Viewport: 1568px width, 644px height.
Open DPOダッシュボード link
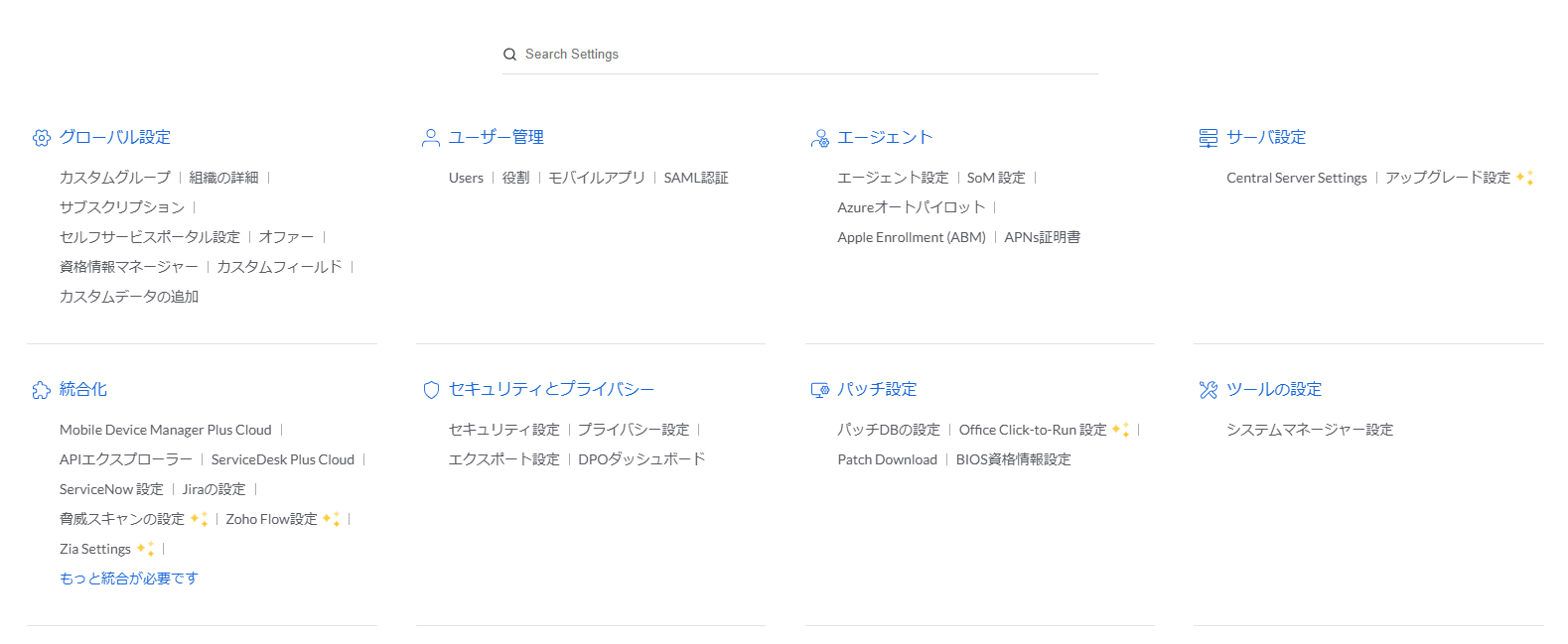pyautogui.click(x=641, y=459)
